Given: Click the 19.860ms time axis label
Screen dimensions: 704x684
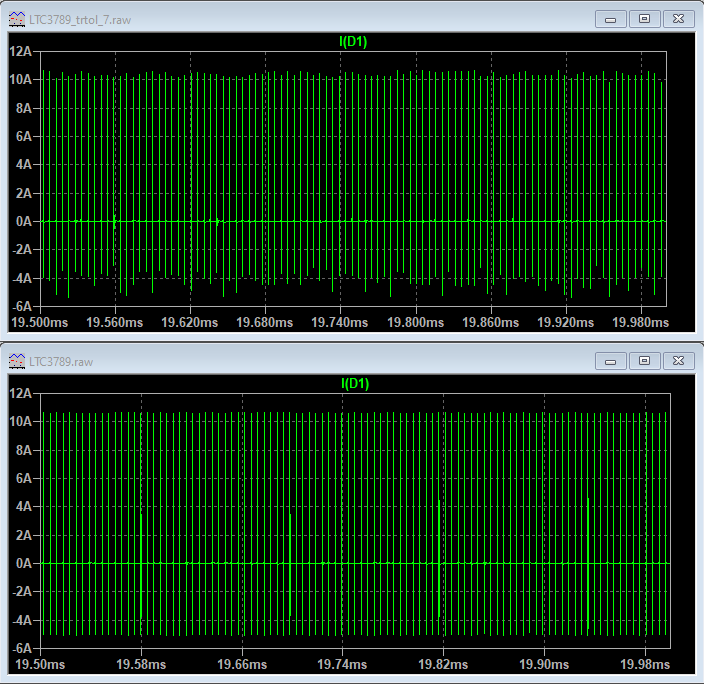Looking at the screenshot, I should 490,322.
